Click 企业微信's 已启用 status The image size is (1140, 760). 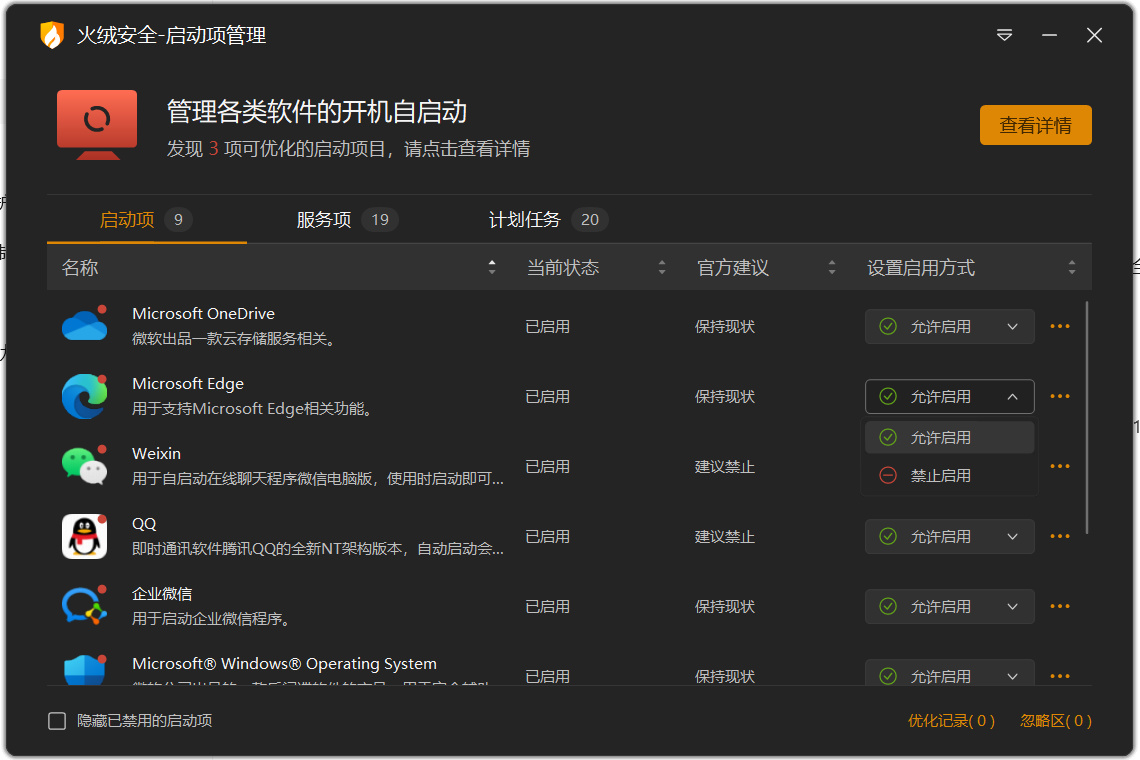[547, 607]
